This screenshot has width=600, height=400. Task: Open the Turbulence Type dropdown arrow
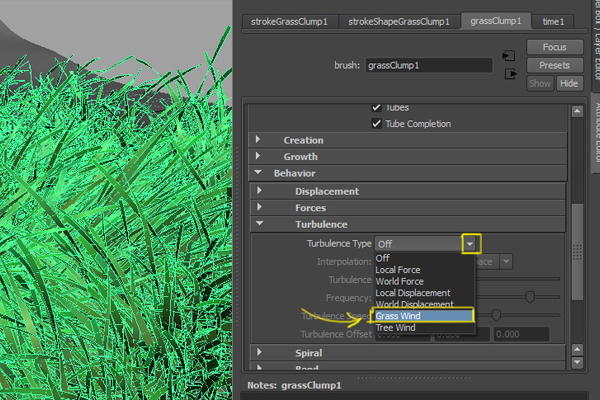tap(470, 244)
